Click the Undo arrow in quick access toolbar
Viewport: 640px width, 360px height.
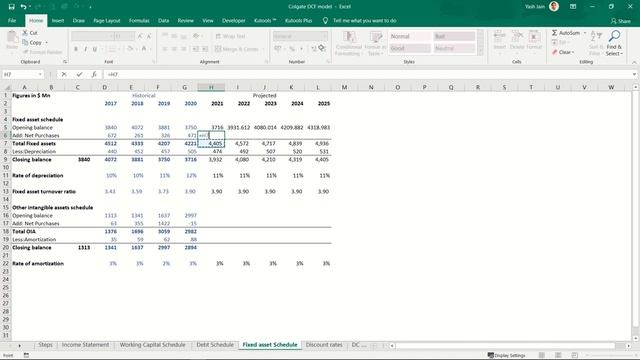24,7
